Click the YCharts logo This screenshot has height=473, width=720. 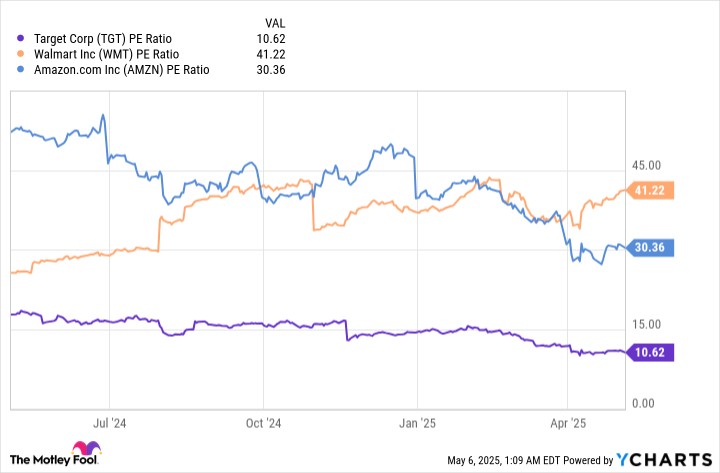(x=665, y=460)
